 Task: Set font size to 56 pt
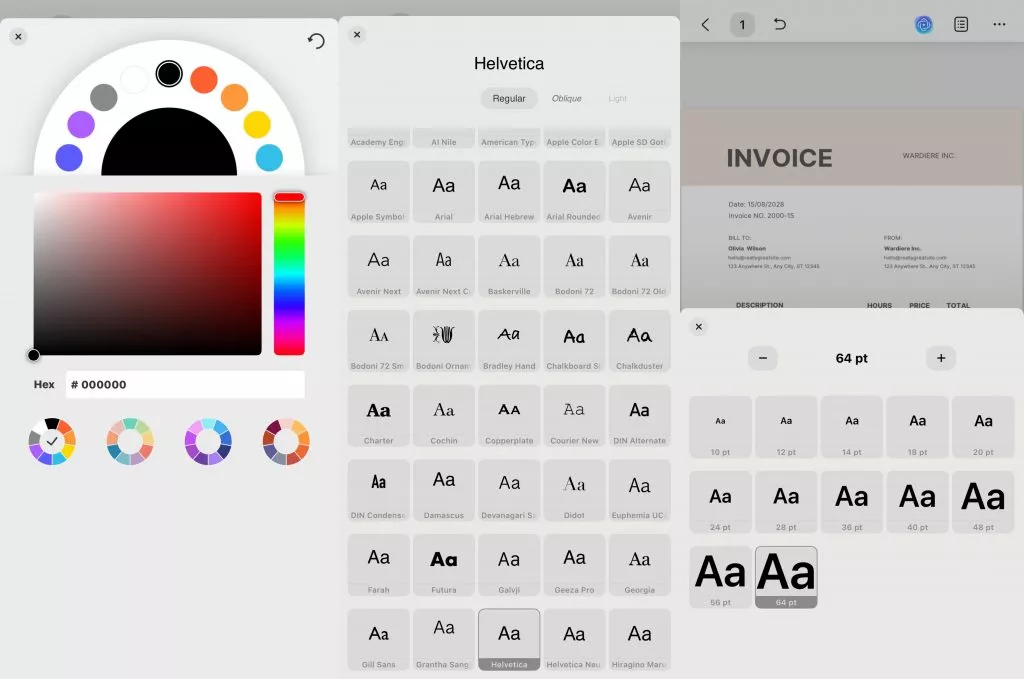720,577
